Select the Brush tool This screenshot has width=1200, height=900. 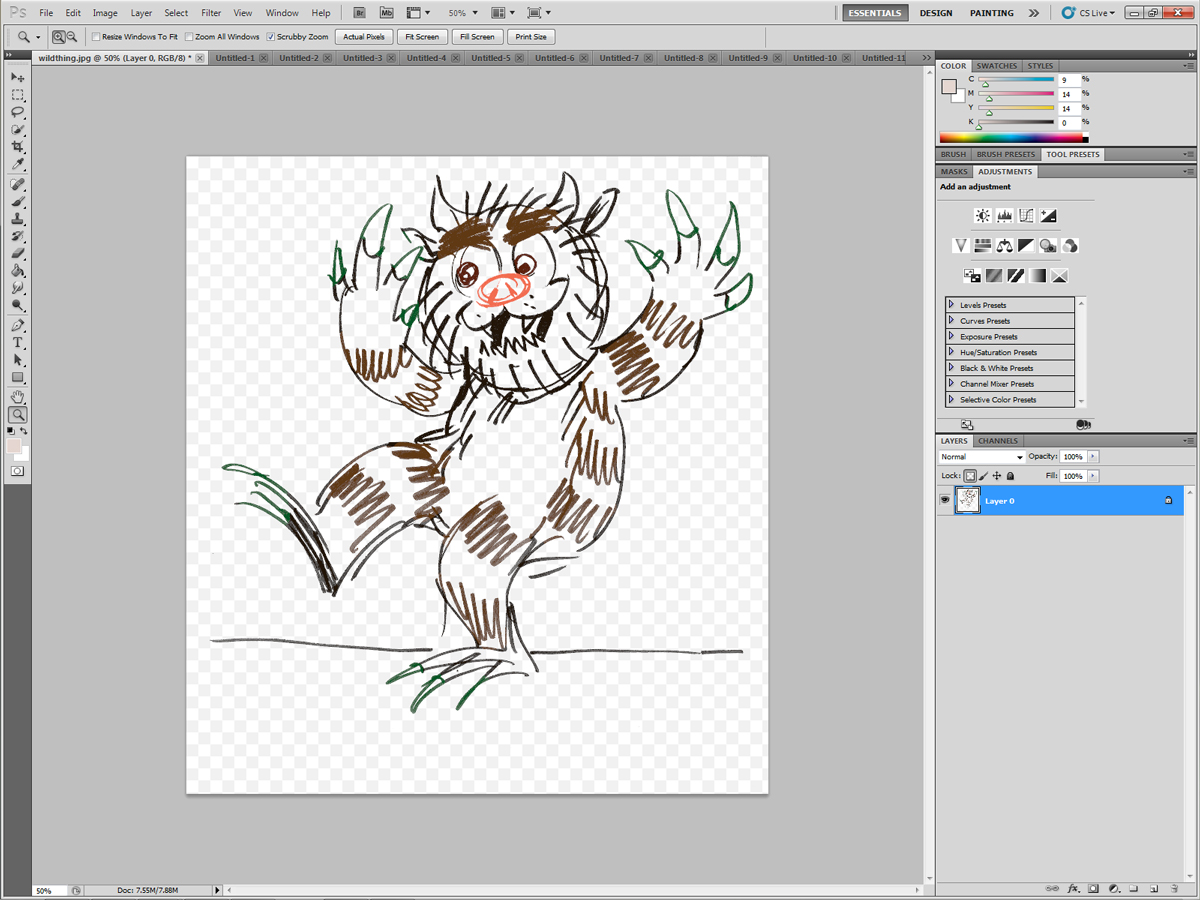pyautogui.click(x=18, y=202)
